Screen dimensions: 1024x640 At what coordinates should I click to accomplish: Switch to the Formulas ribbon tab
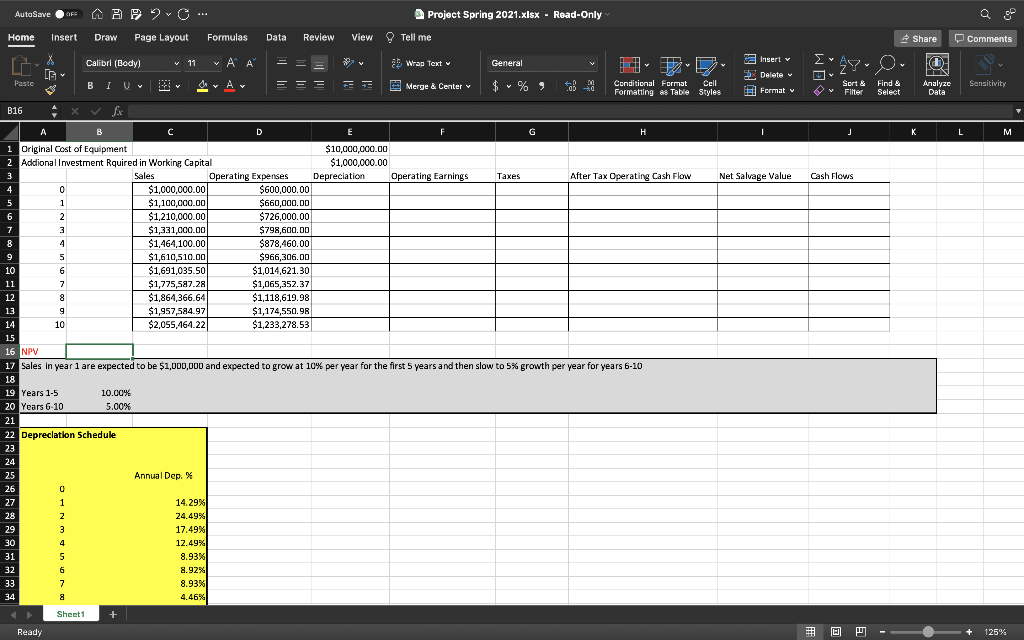[x=227, y=36]
